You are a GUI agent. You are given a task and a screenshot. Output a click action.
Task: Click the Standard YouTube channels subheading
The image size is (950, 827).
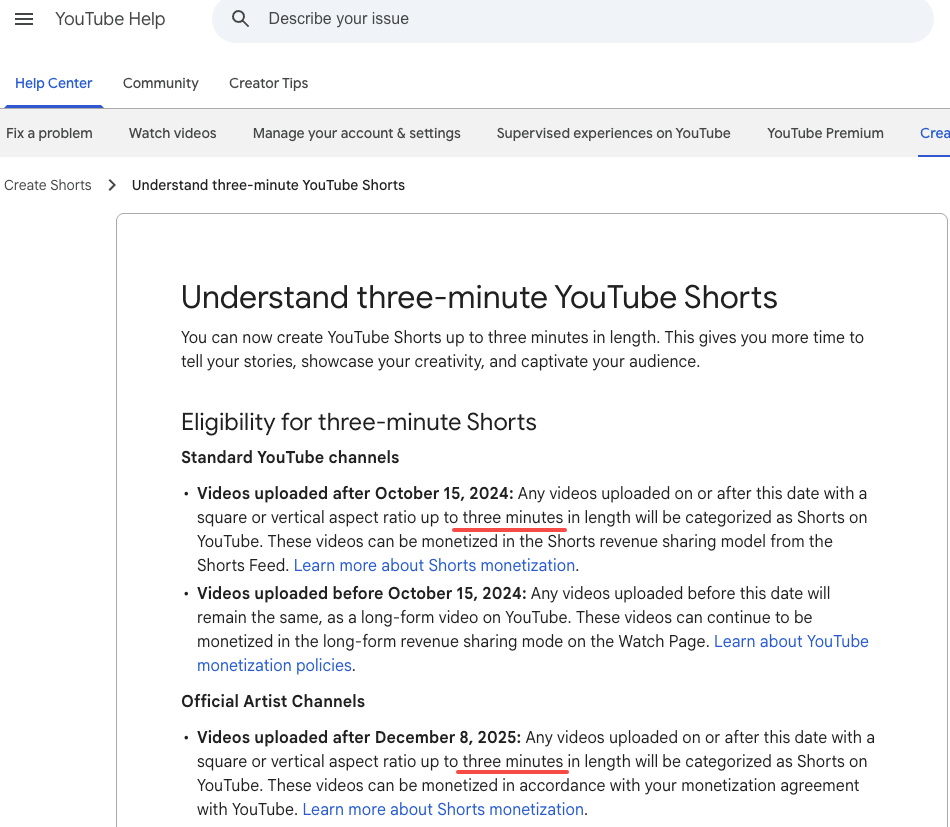coord(290,457)
